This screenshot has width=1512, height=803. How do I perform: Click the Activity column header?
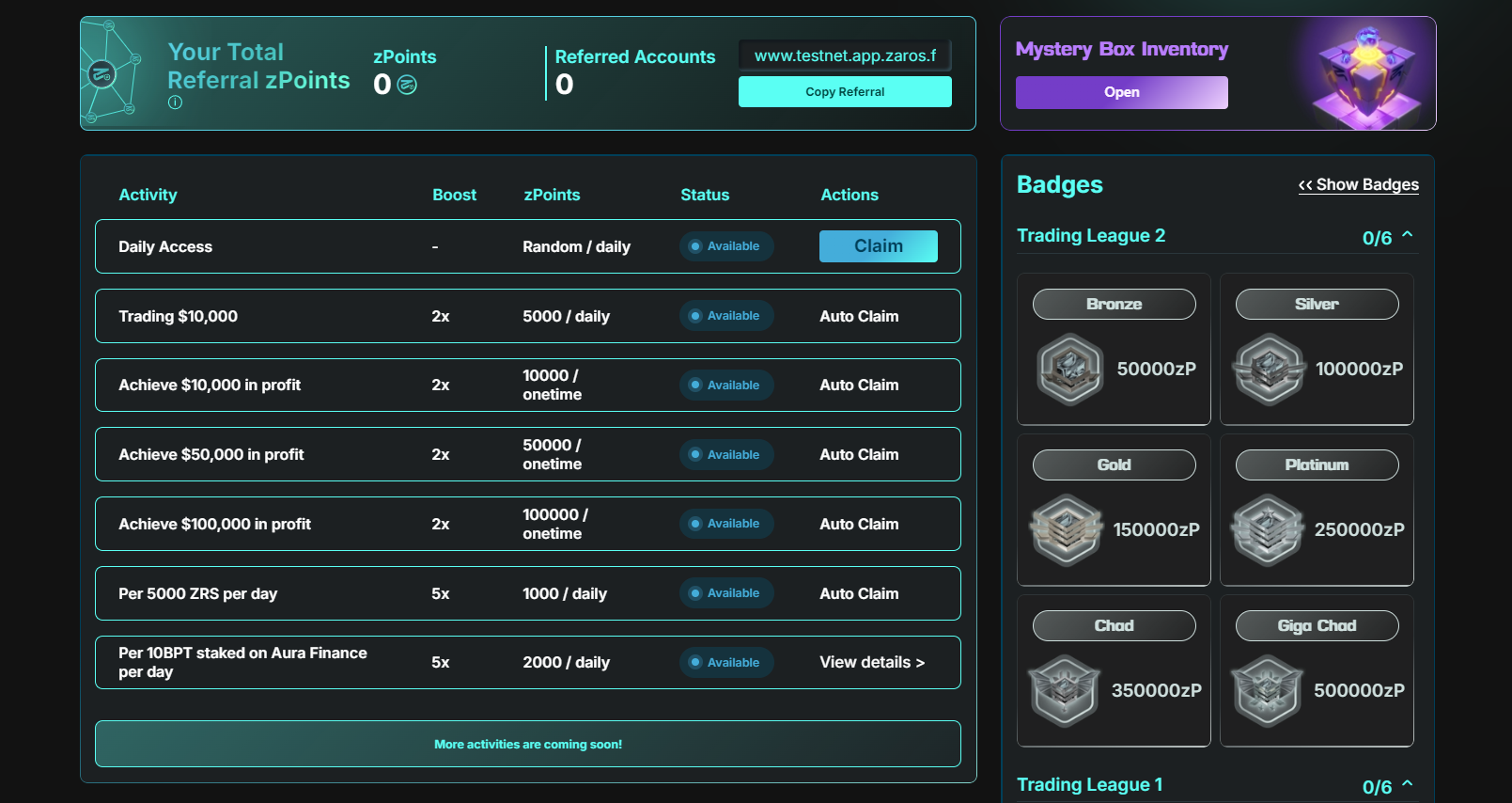pyautogui.click(x=148, y=195)
